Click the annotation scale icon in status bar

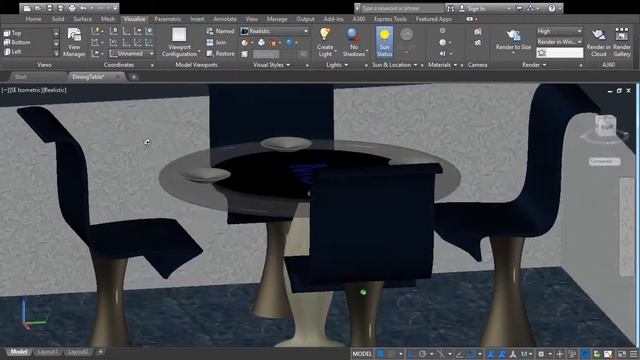coord(524,354)
